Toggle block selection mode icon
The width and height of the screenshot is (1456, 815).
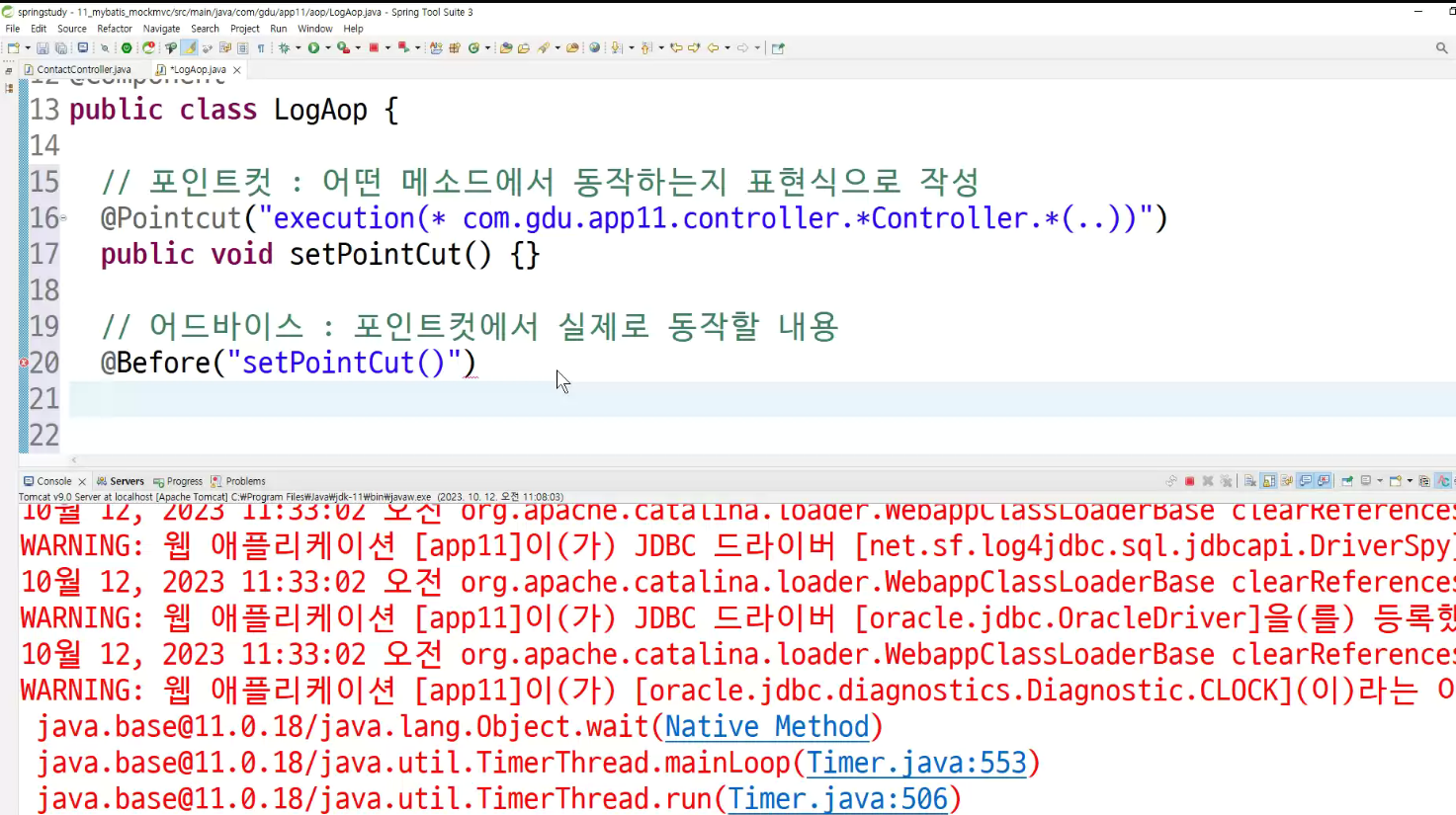point(242,47)
